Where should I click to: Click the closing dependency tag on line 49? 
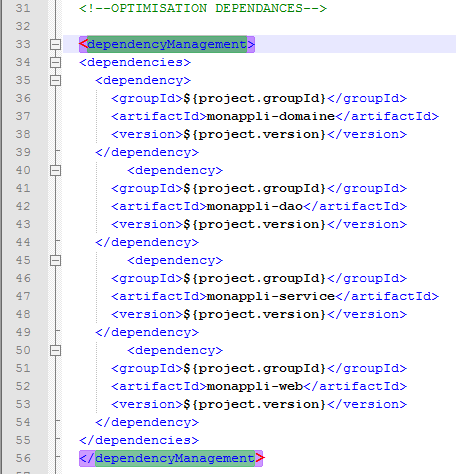[x=147, y=332]
